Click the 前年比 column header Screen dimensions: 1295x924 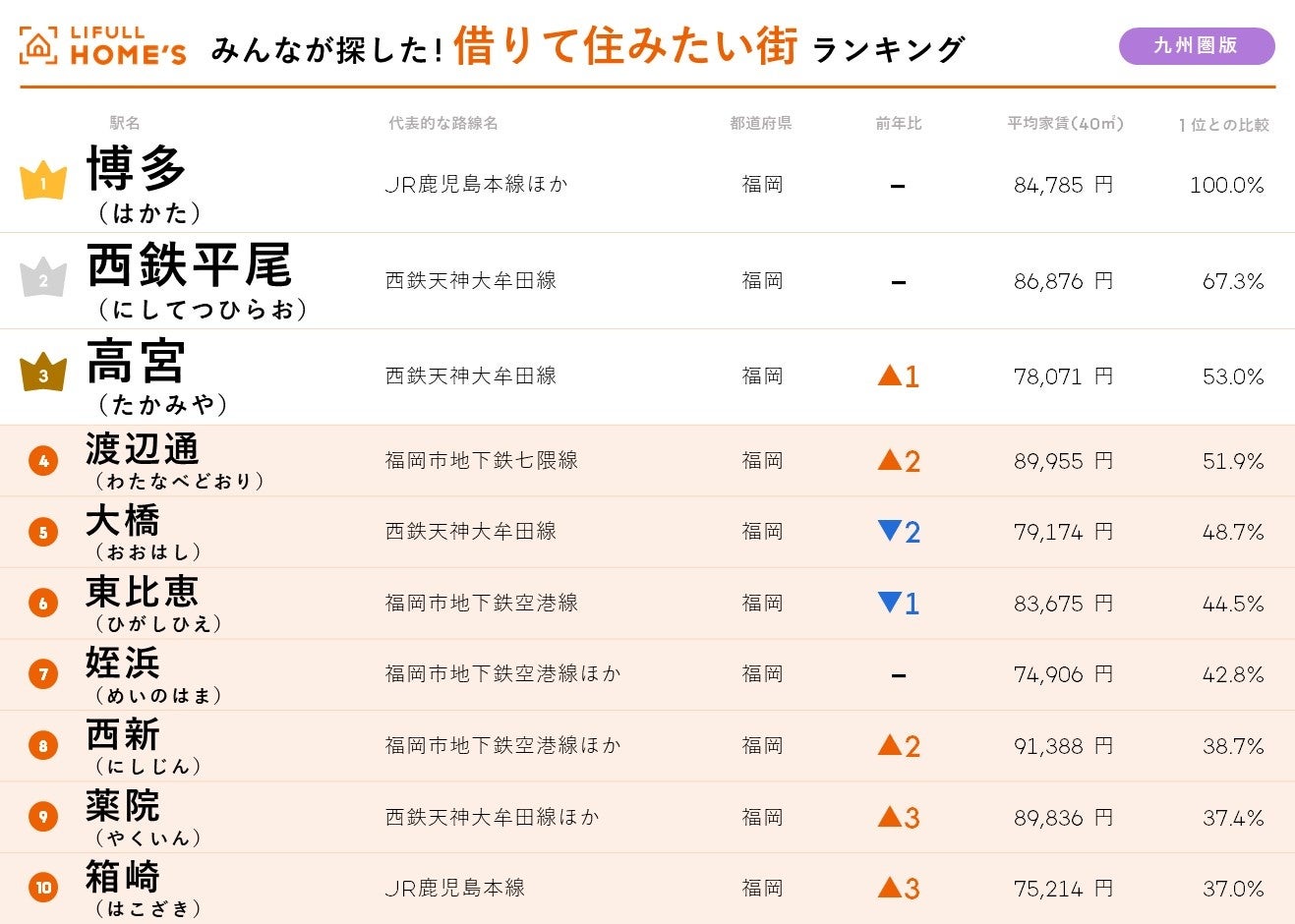click(x=899, y=123)
